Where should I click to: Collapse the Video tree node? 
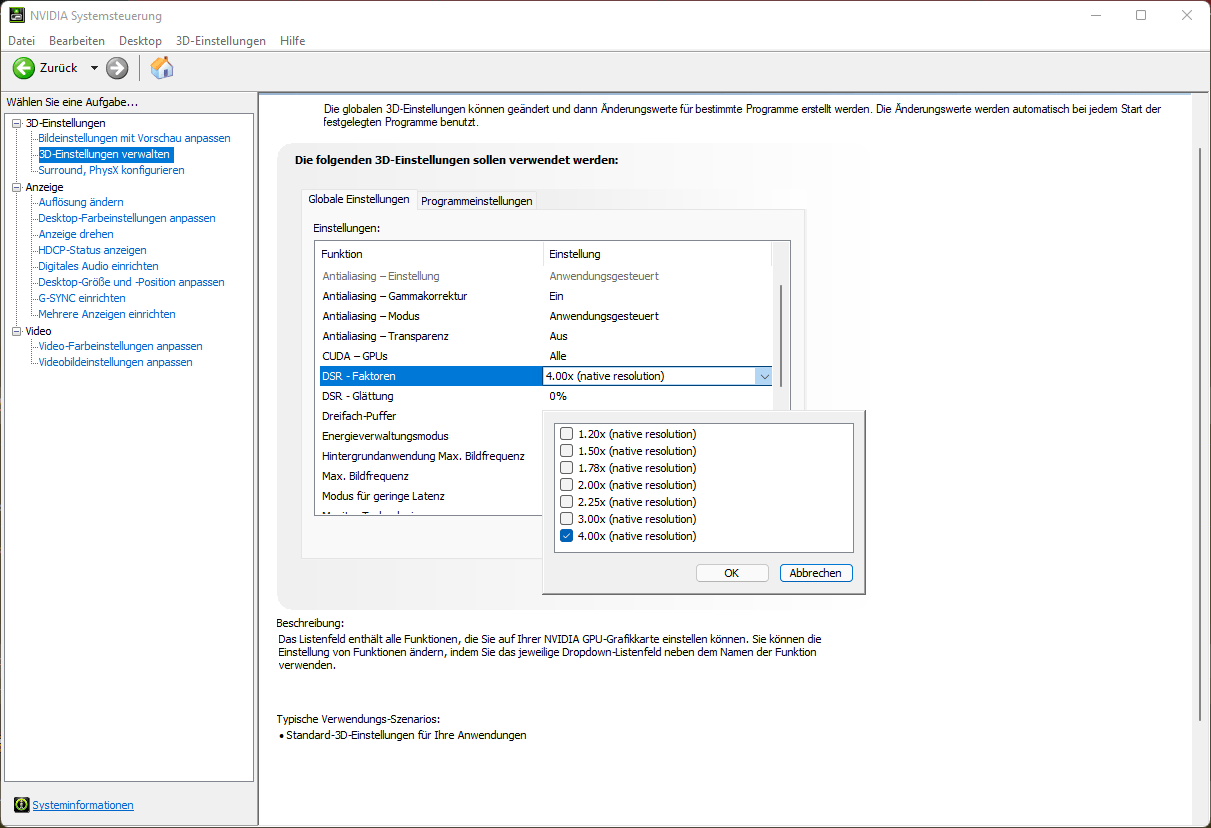coord(16,331)
